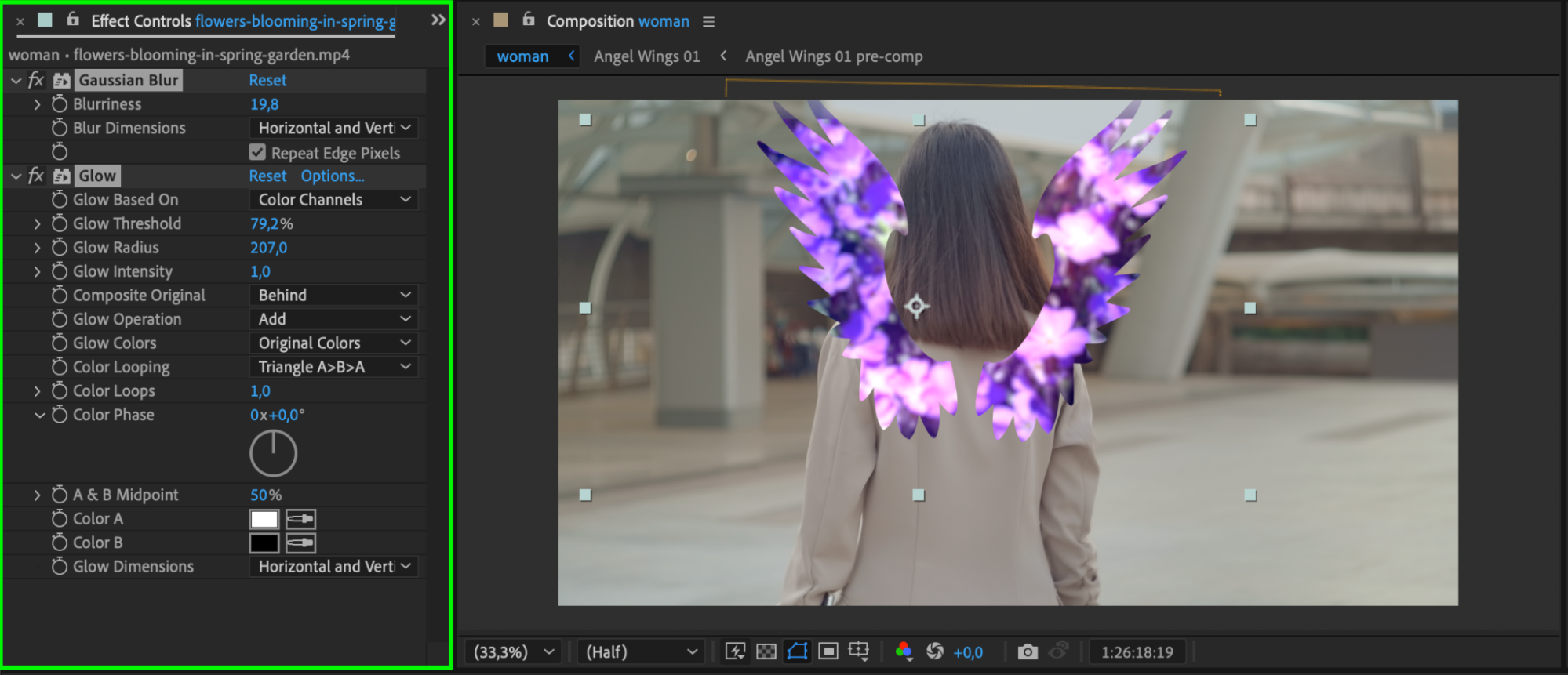Open the Glow Based On dropdown

[333, 200]
